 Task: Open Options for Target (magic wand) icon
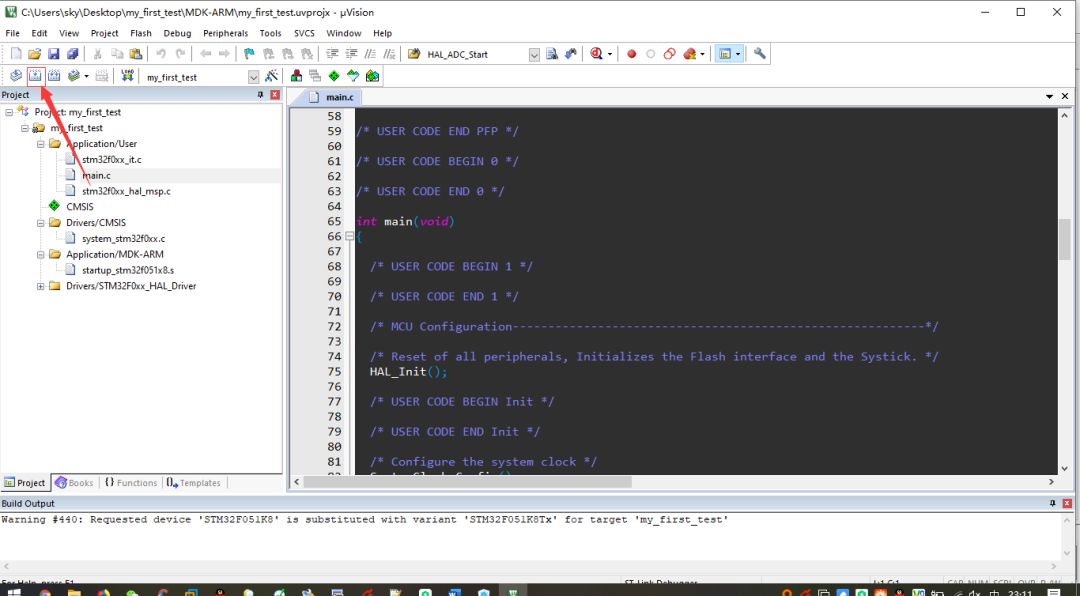click(x=271, y=76)
